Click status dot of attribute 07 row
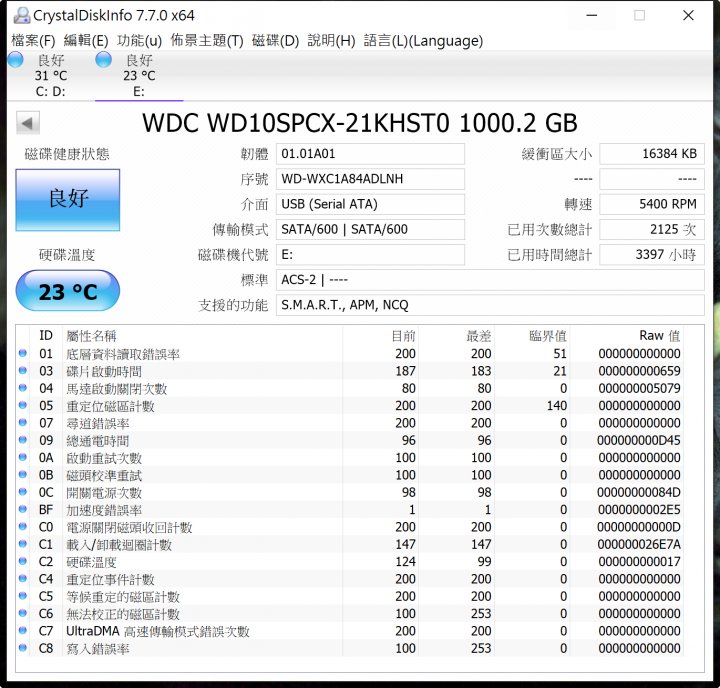Image resolution: width=720 pixels, height=688 pixels. (x=22, y=422)
